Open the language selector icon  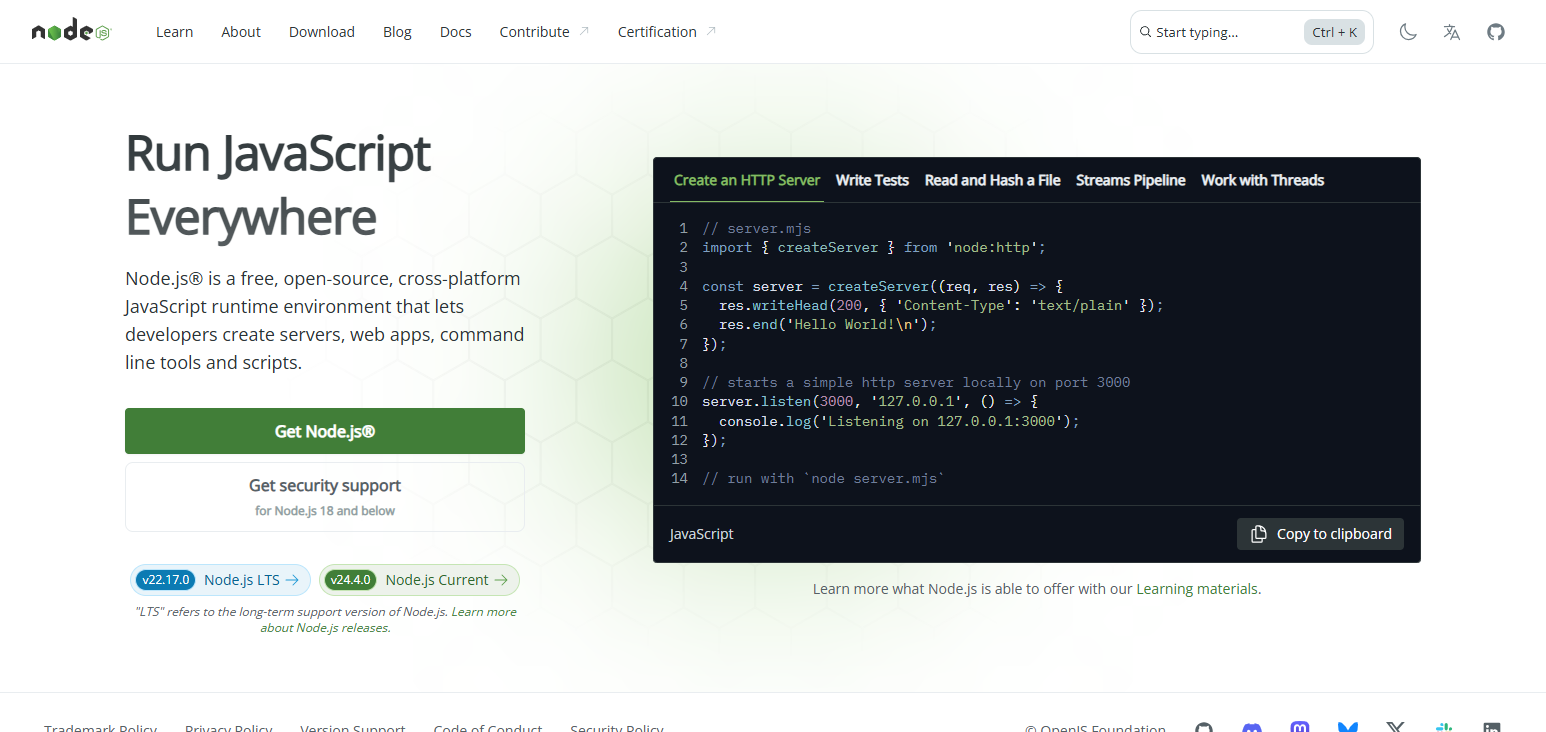tap(1452, 32)
